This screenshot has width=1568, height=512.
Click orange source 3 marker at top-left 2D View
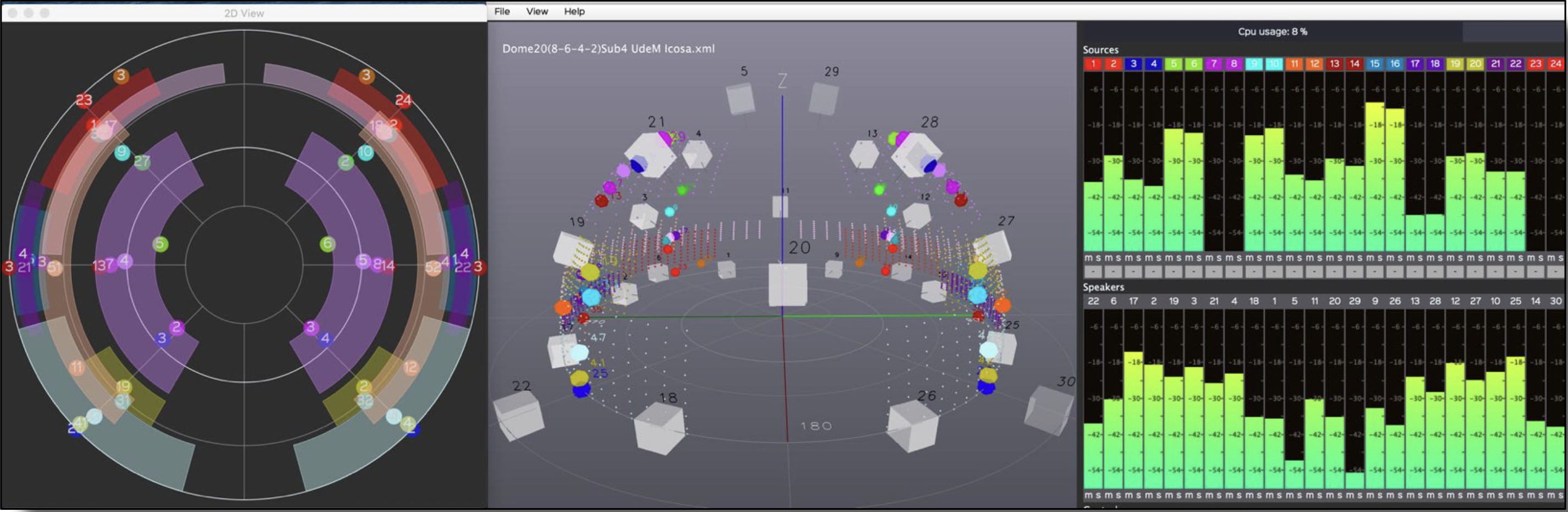121,75
